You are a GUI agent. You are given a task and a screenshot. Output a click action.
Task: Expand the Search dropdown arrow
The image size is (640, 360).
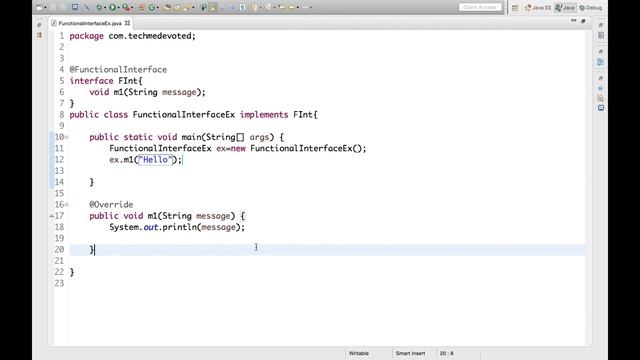click(x=193, y=7)
